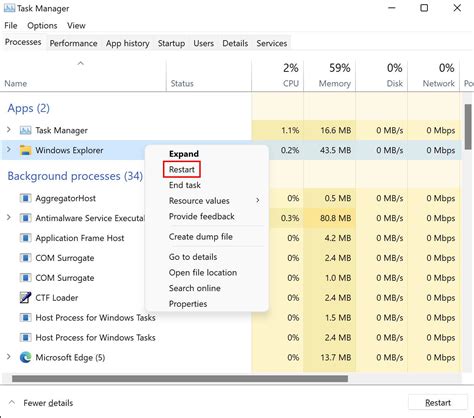Click the Apps (2) group heading
Image resolution: width=474 pixels, height=418 pixels.
28,108
